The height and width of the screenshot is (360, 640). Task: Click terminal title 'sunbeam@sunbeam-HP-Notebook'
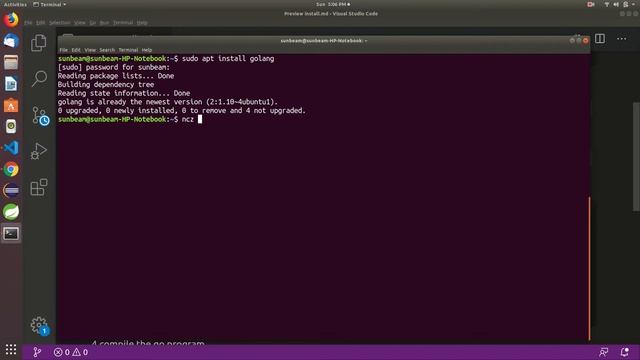click(x=324, y=40)
